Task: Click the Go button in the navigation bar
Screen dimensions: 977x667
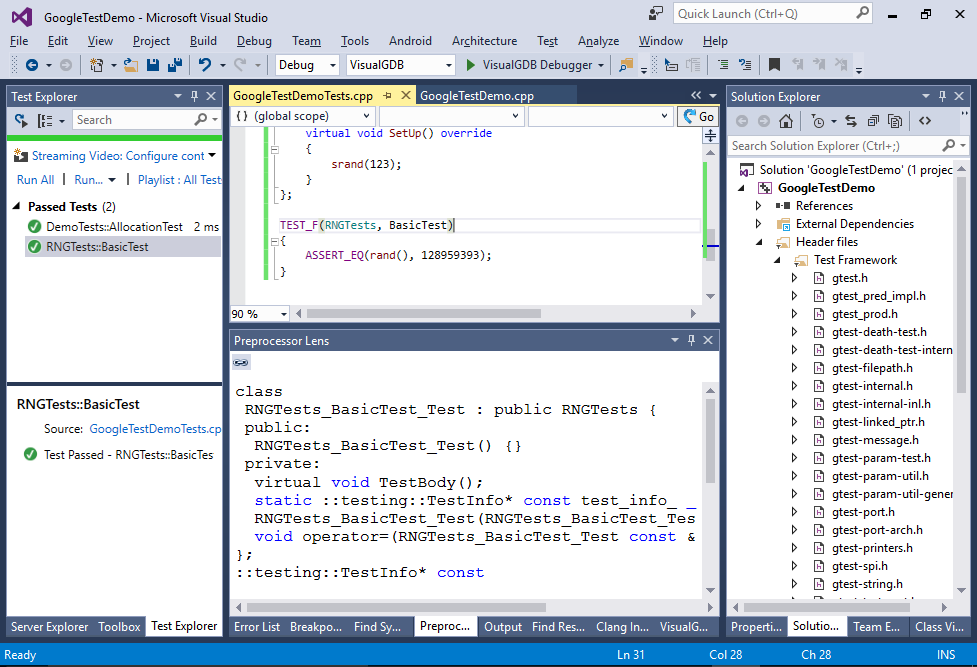Action: (698, 117)
